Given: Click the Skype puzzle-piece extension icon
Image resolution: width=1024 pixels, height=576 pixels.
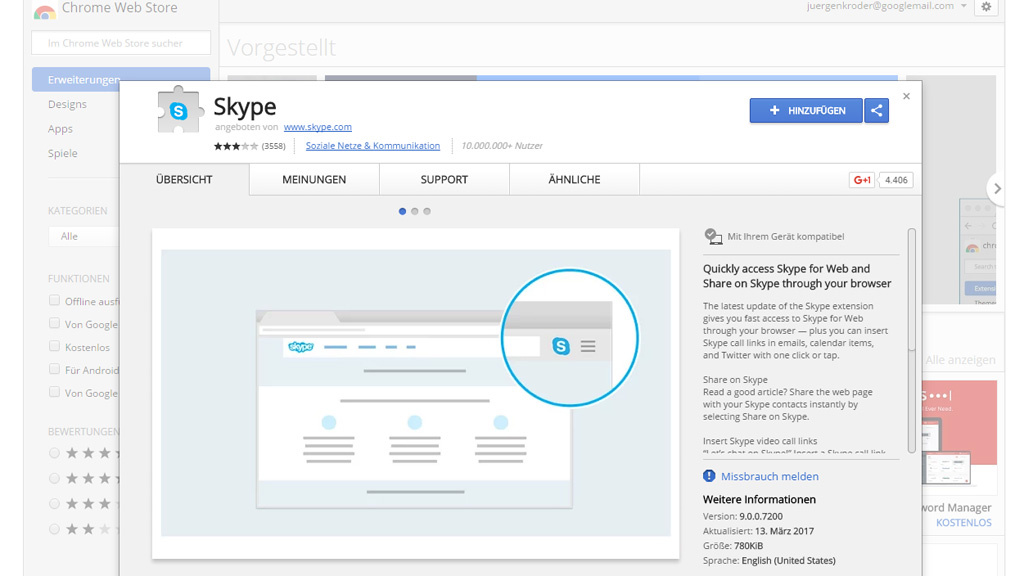Looking at the screenshot, I should click(x=178, y=110).
